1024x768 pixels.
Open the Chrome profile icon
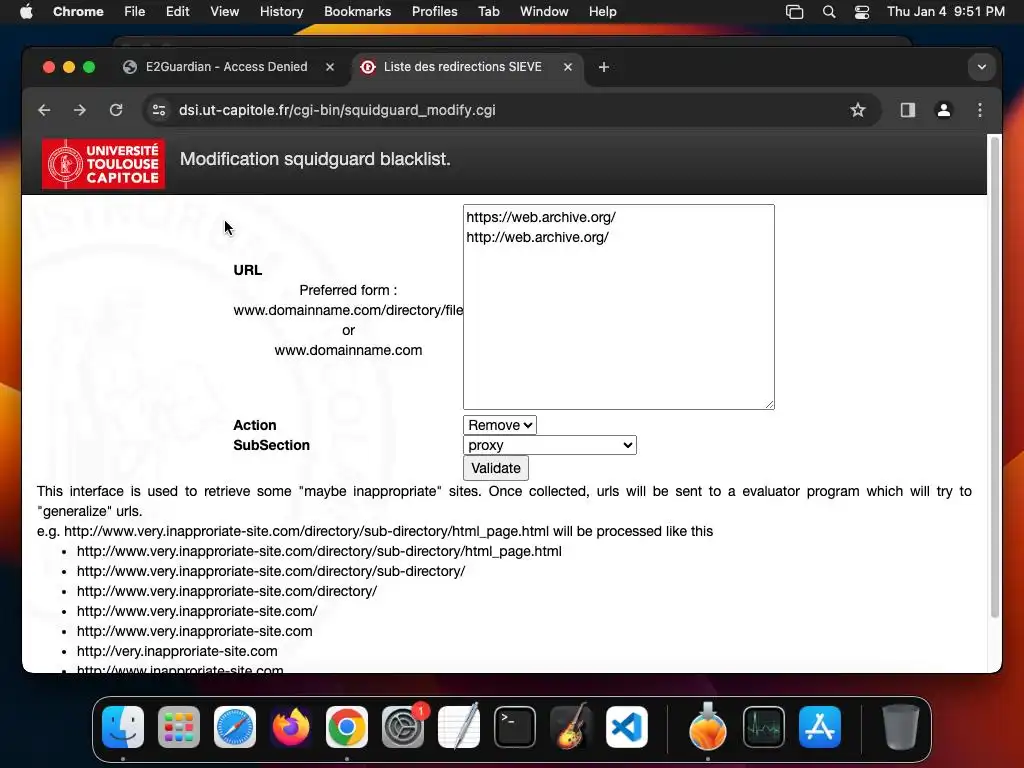coord(944,110)
